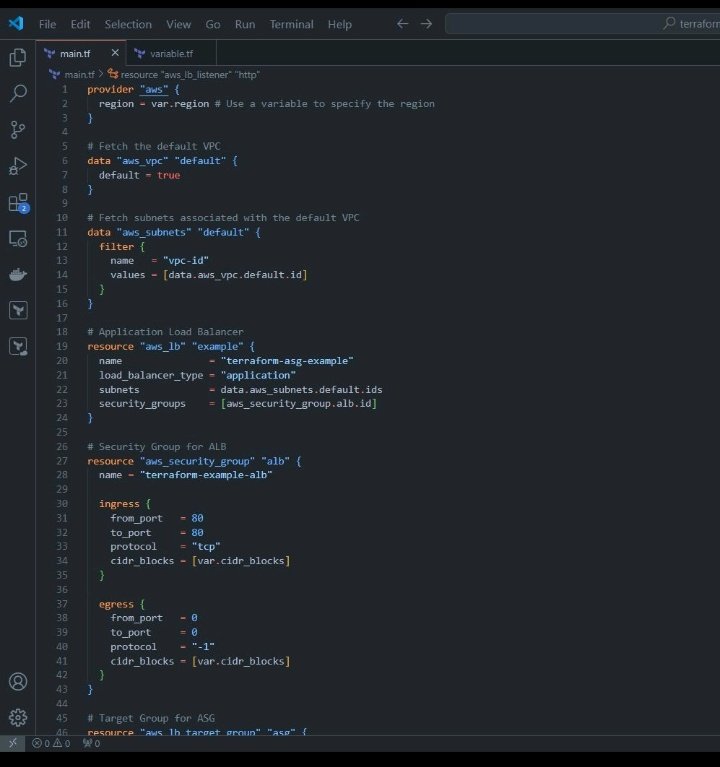This screenshot has height=767, width=720.
Task: Click 'ingress' block keyword
Action: [119, 504]
